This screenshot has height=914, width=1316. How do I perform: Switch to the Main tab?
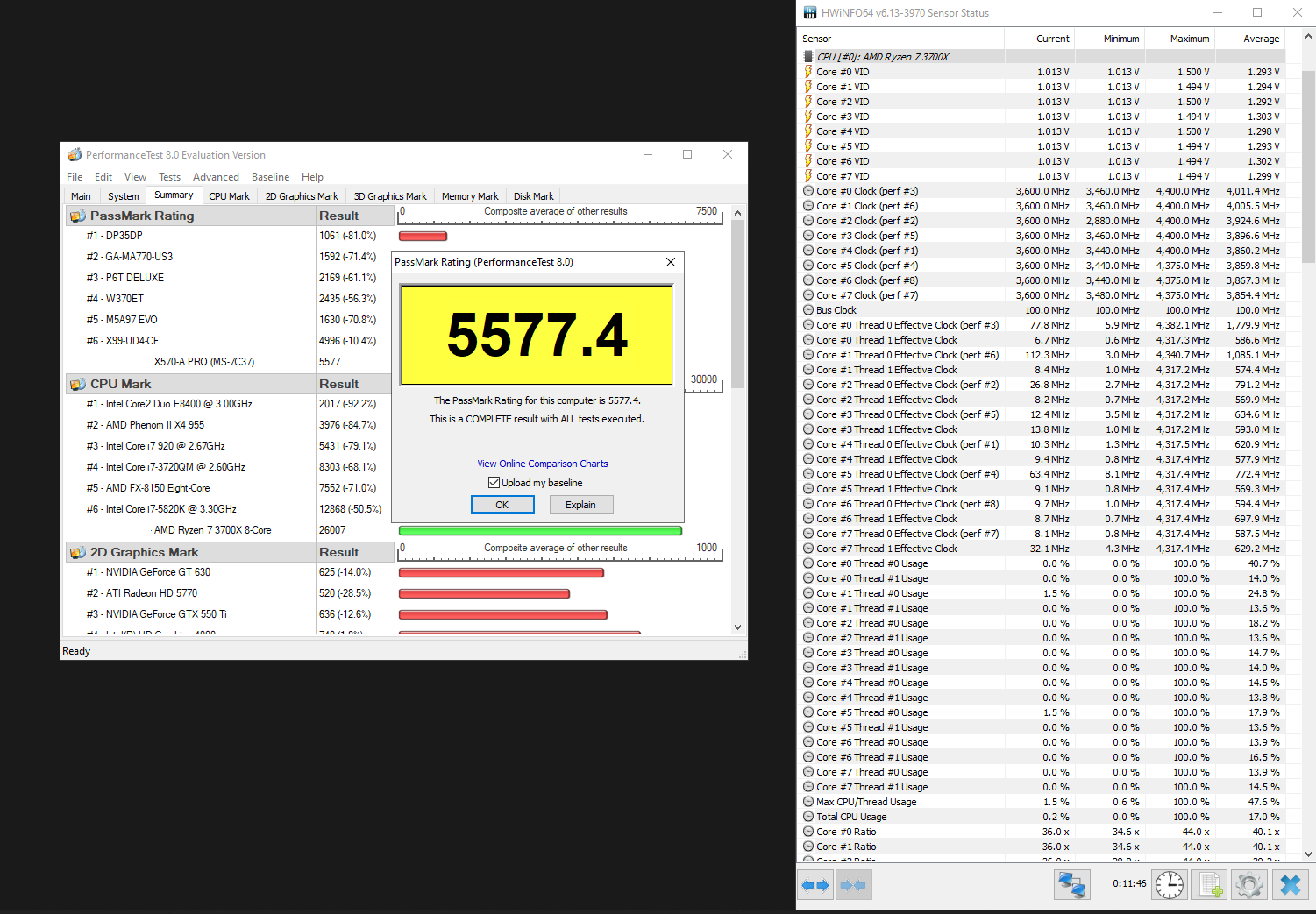click(81, 196)
